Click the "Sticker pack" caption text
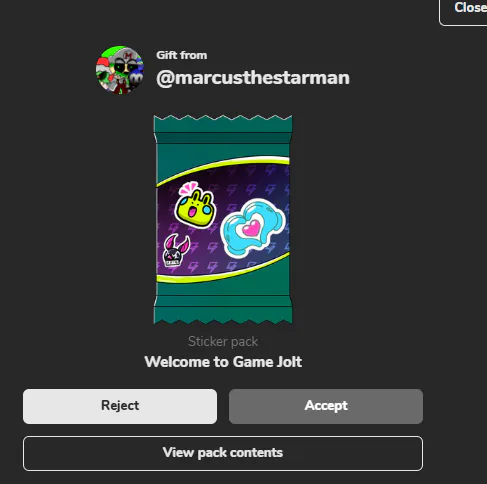This screenshot has width=487, height=484. [x=223, y=342]
